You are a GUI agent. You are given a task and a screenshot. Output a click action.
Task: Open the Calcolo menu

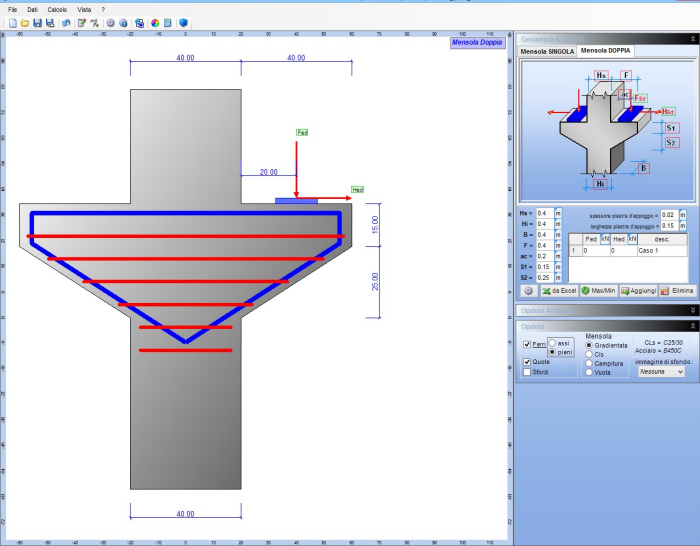pos(57,9)
